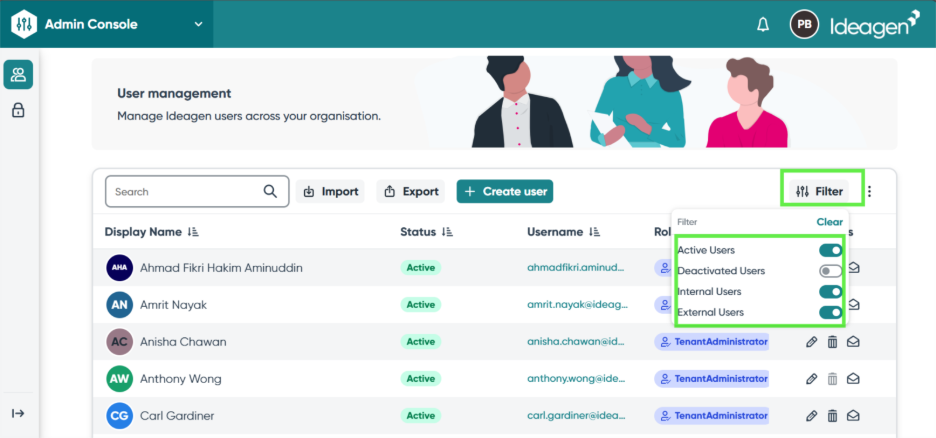
Task: Enable the Deactivated Users filter toggle
Action: tap(830, 271)
